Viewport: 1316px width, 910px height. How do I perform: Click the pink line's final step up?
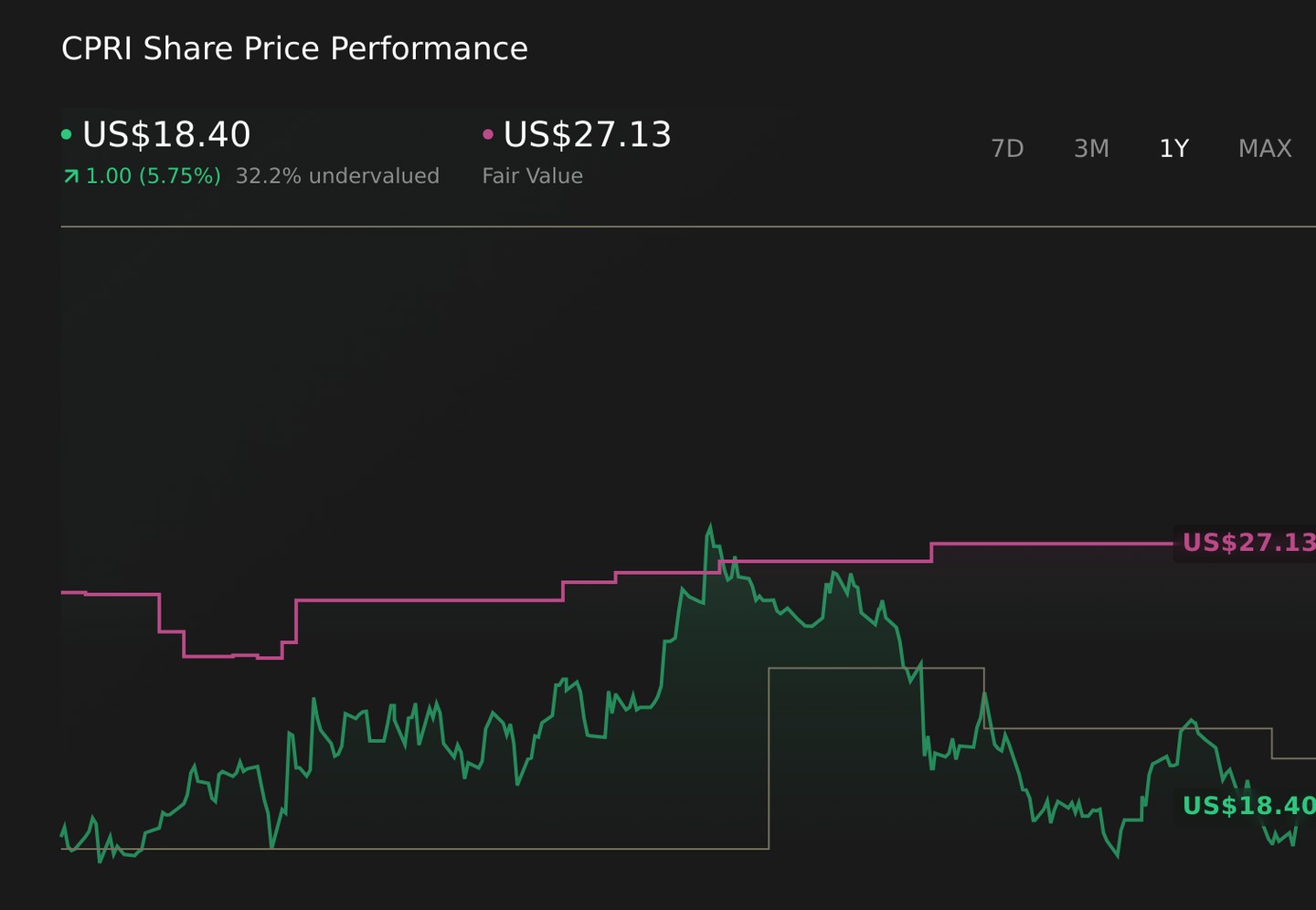point(931,553)
